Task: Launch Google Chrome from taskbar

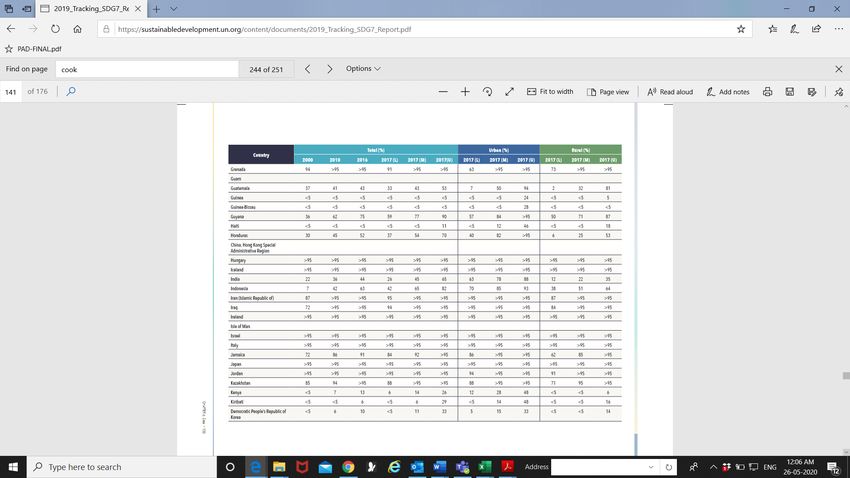Action: [348, 467]
